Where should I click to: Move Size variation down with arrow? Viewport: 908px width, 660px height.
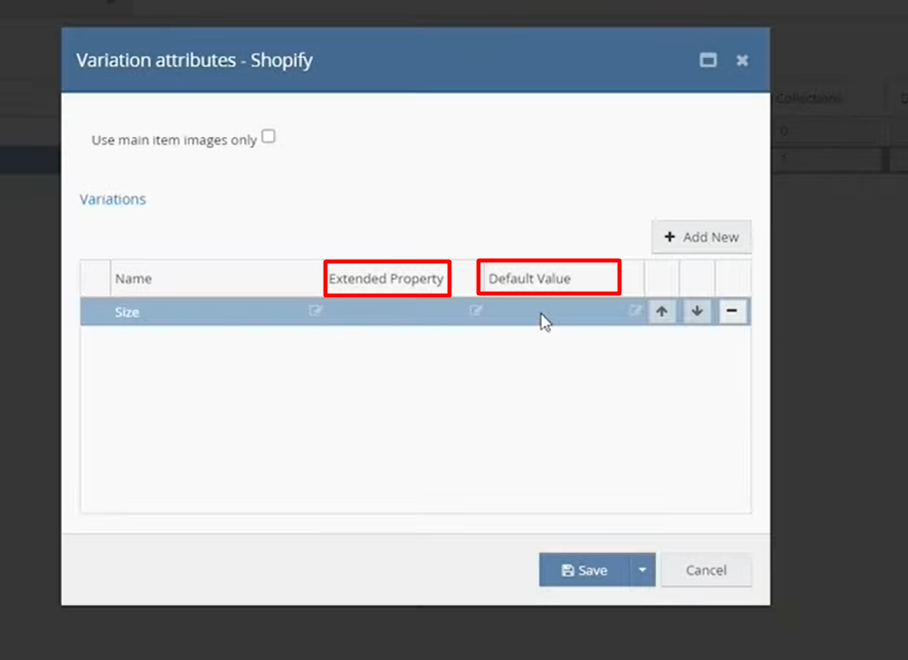coord(697,311)
